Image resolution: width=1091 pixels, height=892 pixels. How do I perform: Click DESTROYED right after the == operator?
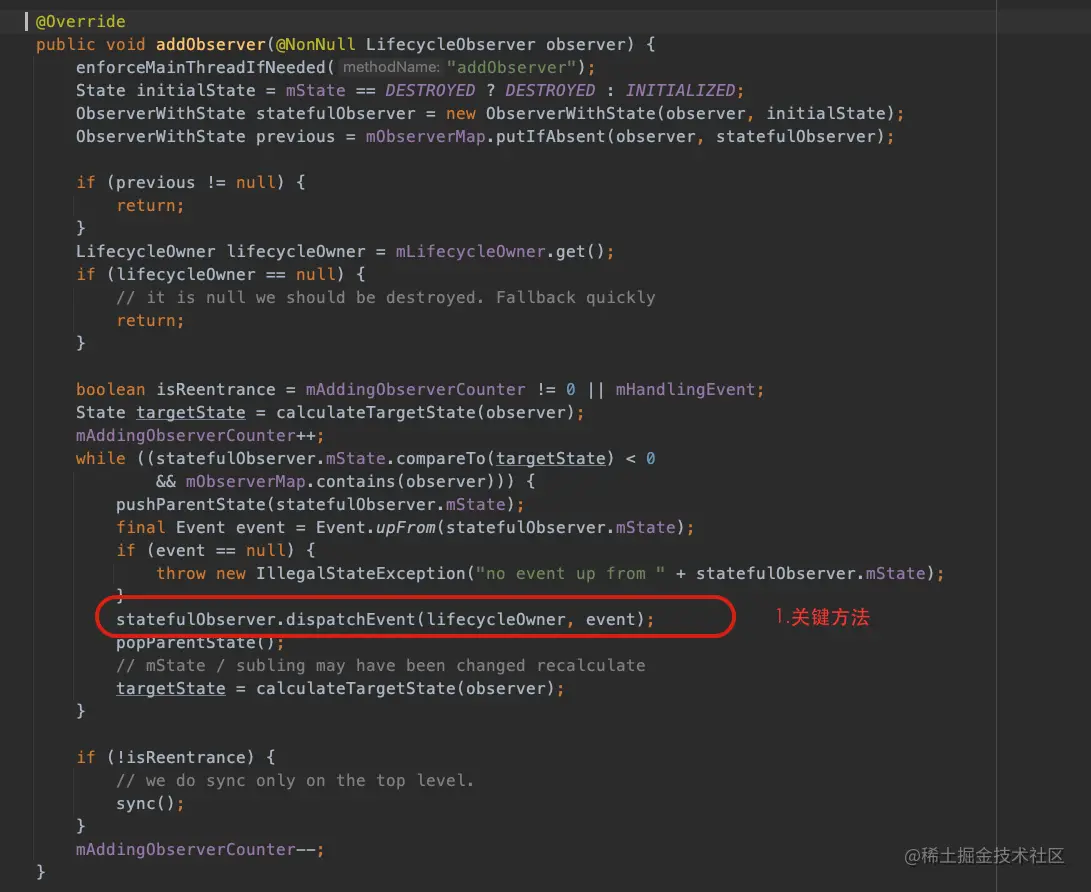[x=430, y=90]
